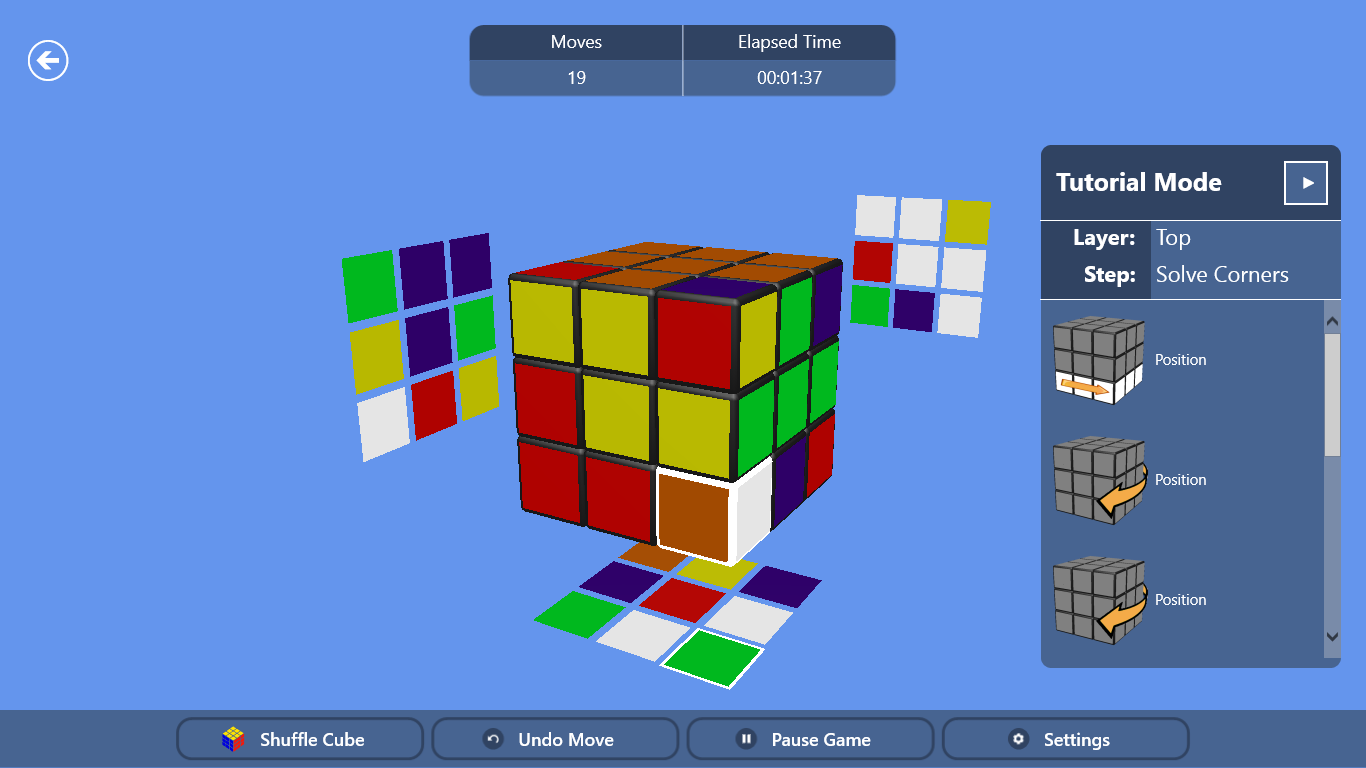
Task: Pause the game
Action: (810, 739)
